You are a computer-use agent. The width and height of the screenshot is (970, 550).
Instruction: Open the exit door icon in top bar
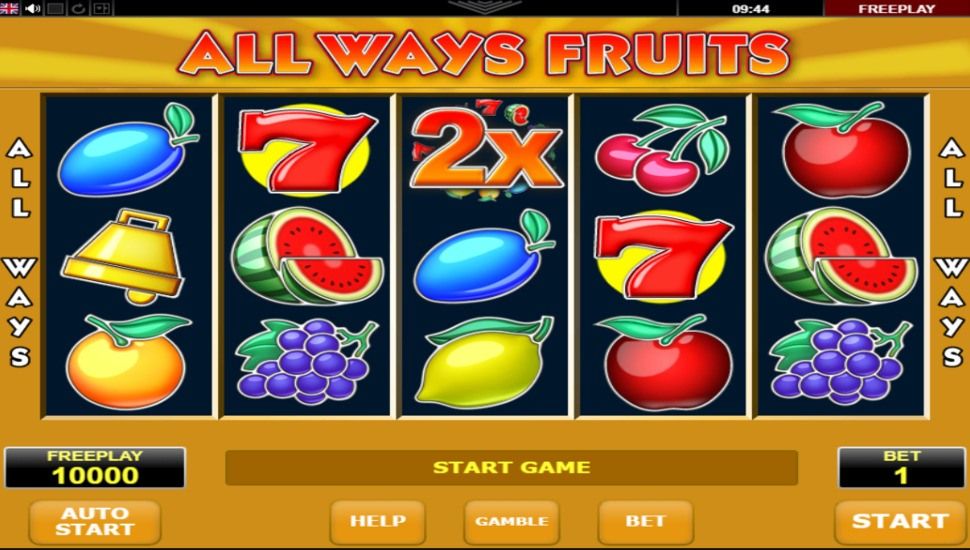[x=101, y=8]
